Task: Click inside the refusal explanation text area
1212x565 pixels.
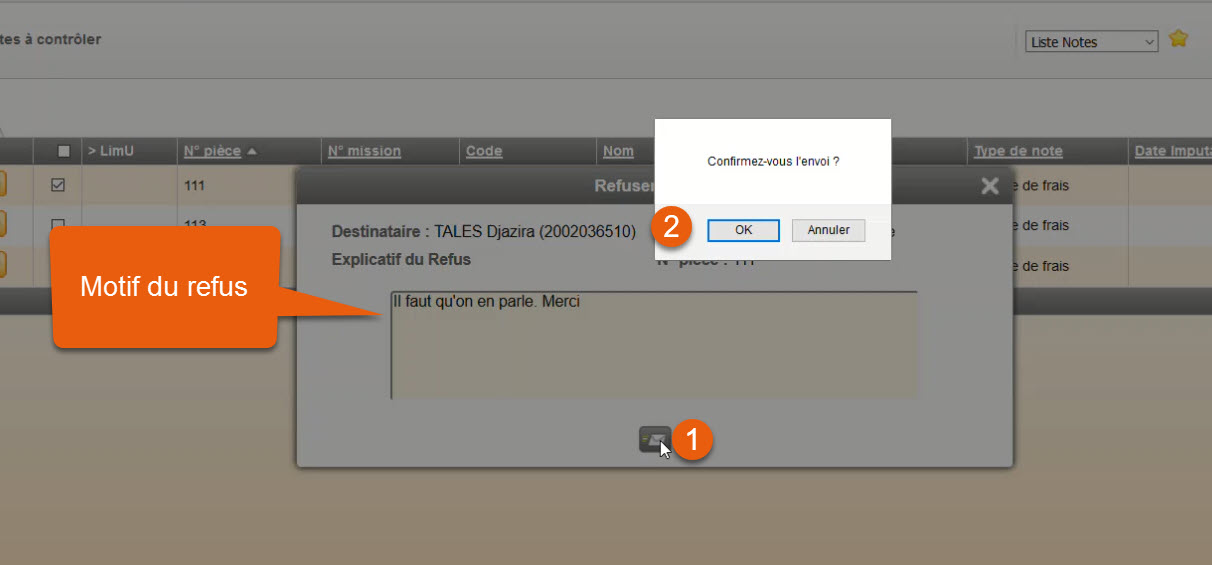Action: coord(653,350)
